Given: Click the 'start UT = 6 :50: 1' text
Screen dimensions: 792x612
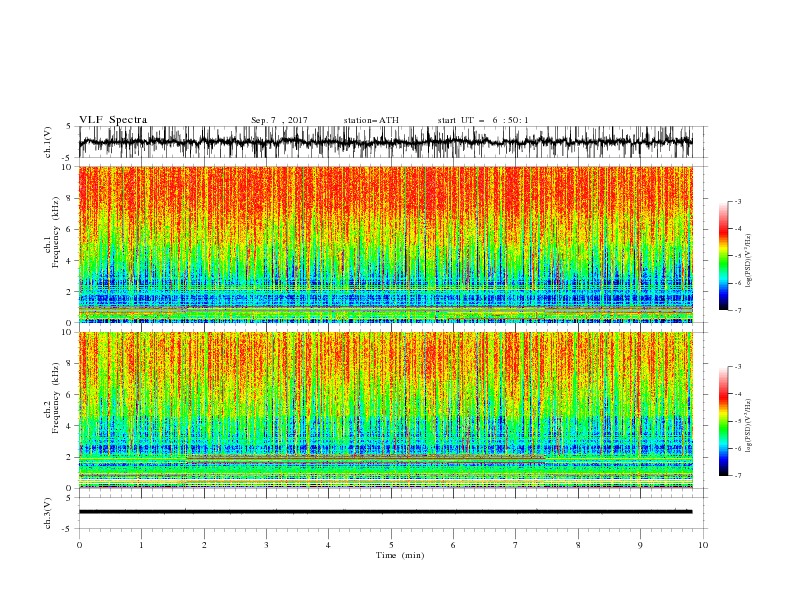Looking at the screenshot, I should pos(483,120).
